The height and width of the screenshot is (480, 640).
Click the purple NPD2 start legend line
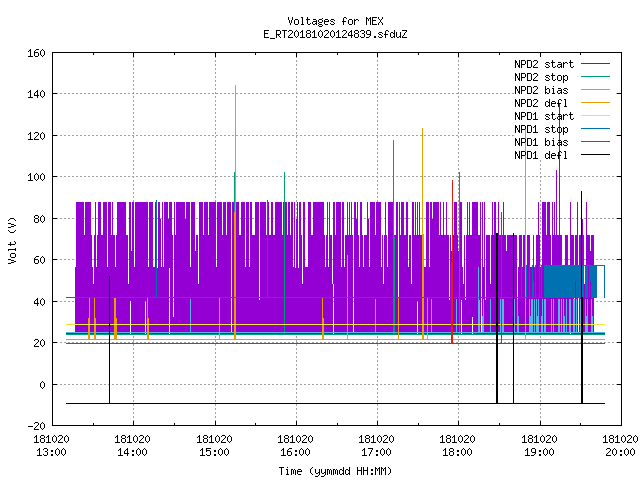595,64
